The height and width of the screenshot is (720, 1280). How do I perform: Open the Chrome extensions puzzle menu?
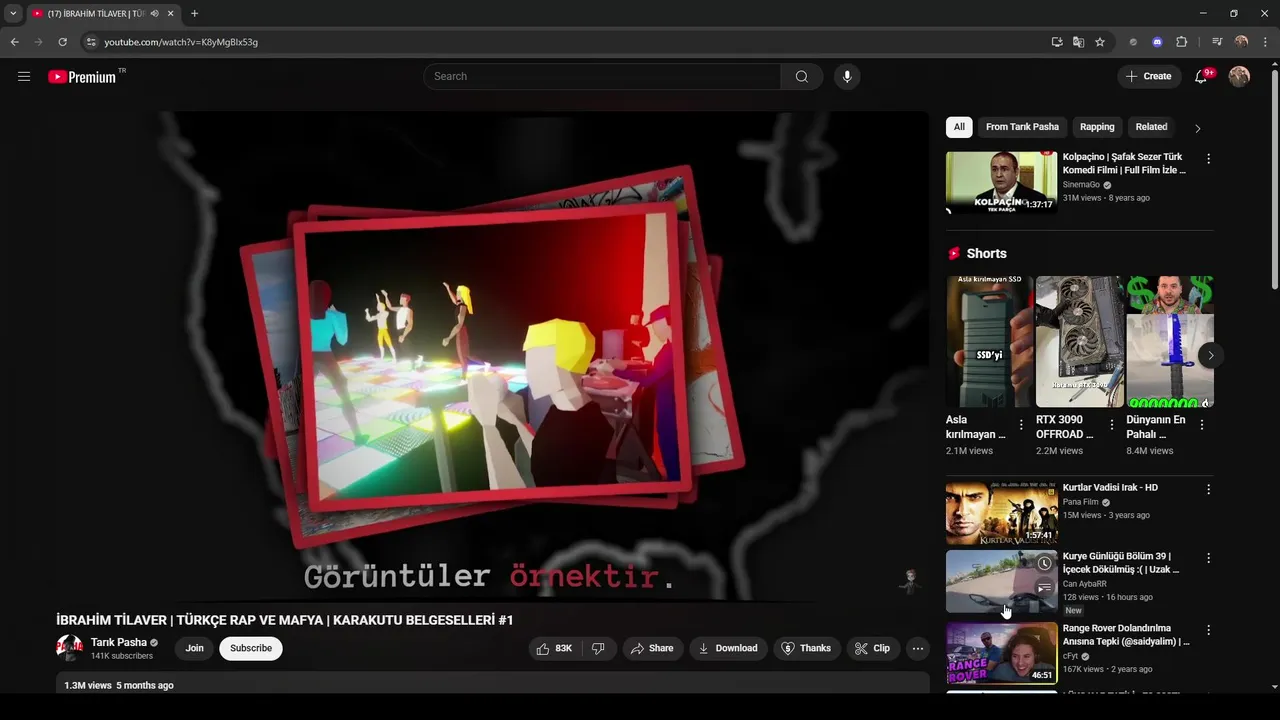click(1181, 42)
